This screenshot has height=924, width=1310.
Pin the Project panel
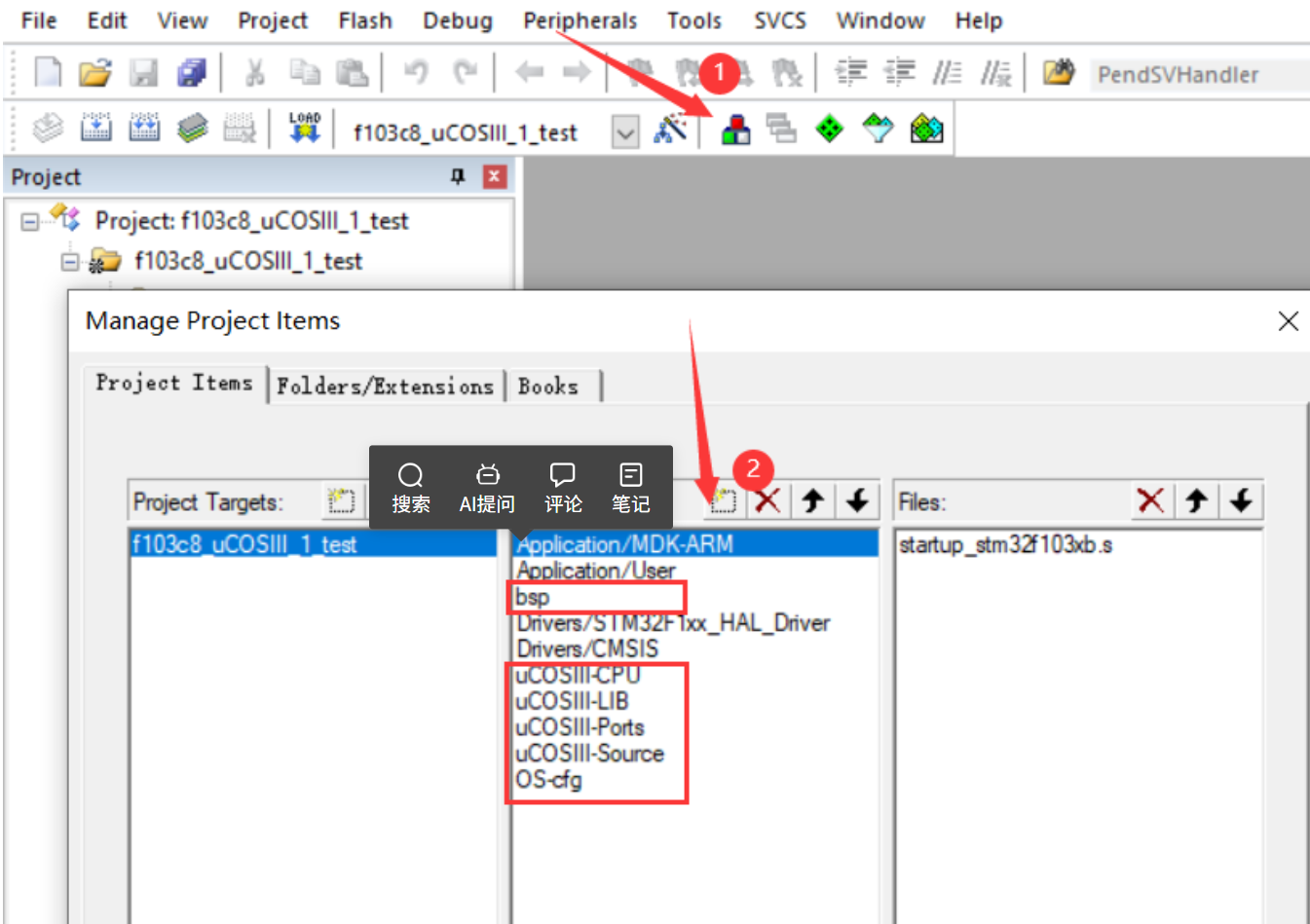tap(458, 176)
